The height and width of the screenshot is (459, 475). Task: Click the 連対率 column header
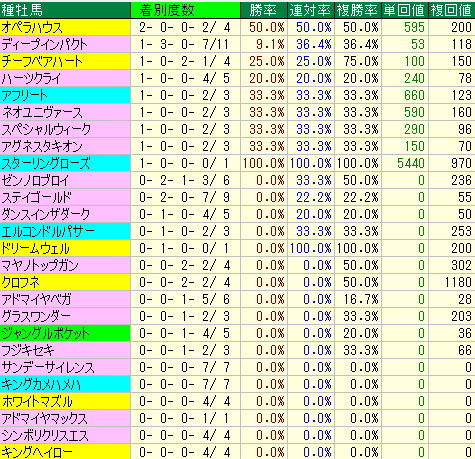[311, 10]
